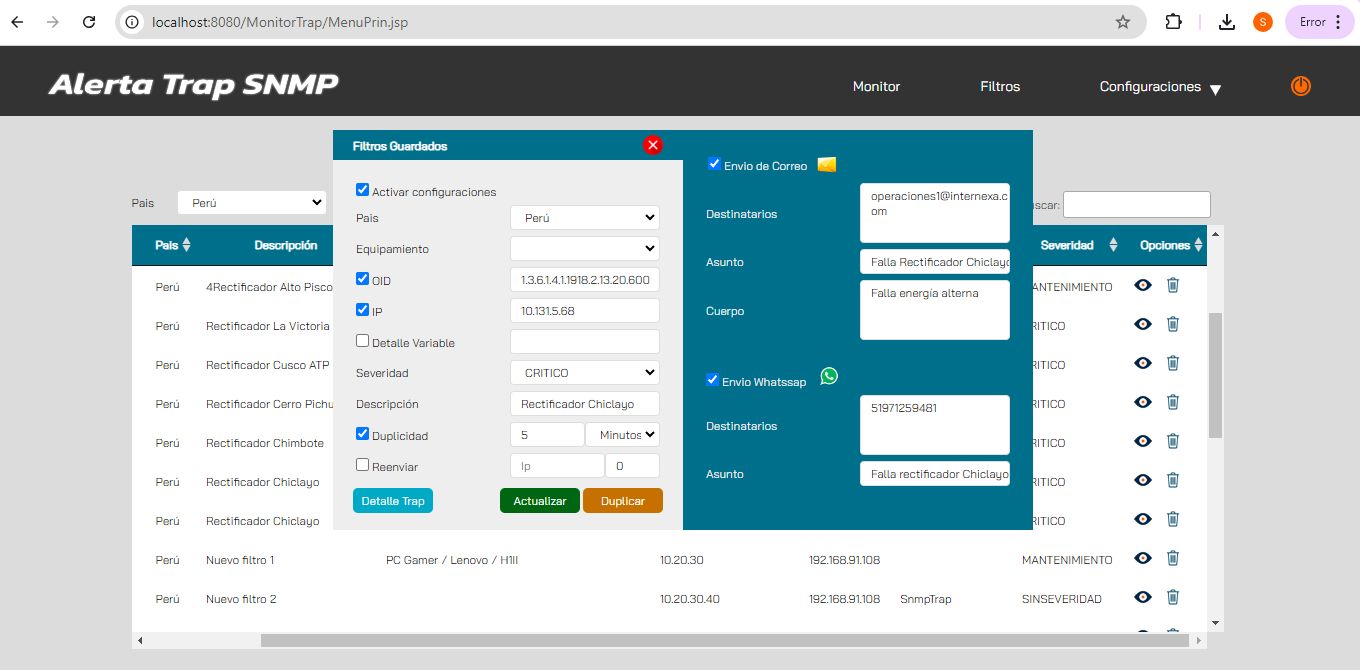Viewport: 1360px width, 670px height.
Task: Open the Equipamiento dropdown
Action: tap(585, 248)
